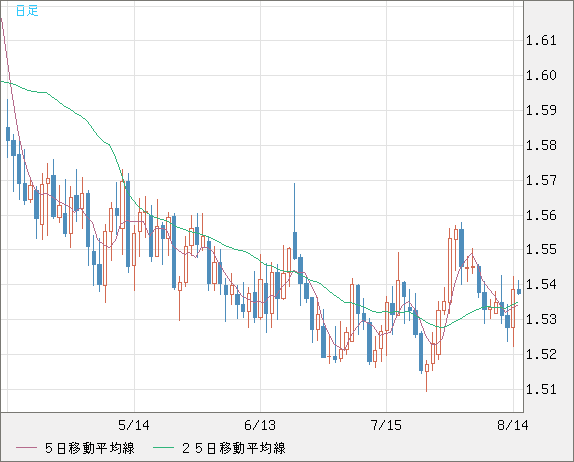Select the 1.53 price axis label
Image resolution: width=574 pixels, height=462 pixels.
coord(541,320)
